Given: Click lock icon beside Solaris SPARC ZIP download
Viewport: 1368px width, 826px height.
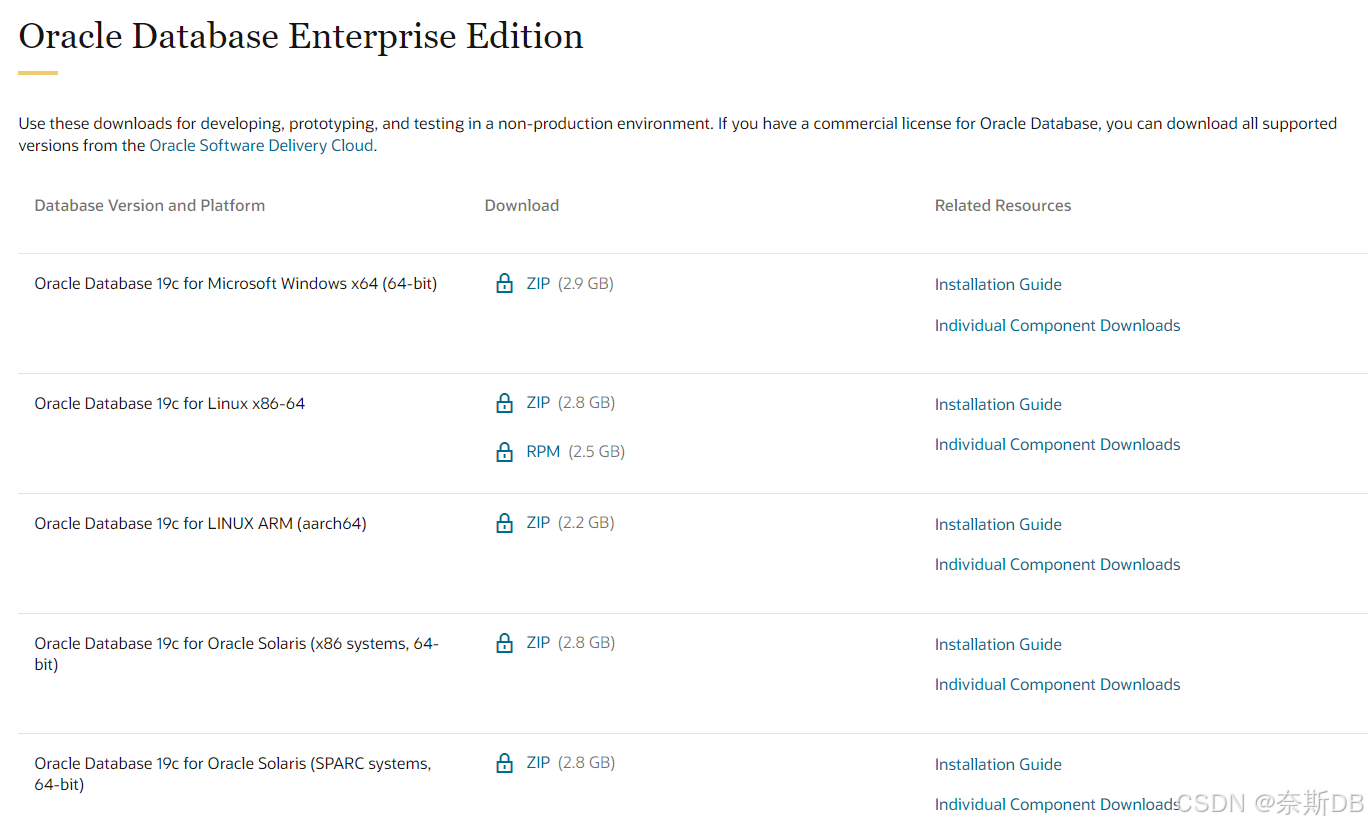Looking at the screenshot, I should pos(505,763).
